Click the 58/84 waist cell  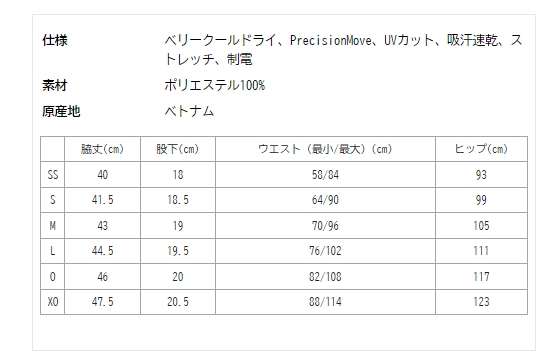point(325,175)
